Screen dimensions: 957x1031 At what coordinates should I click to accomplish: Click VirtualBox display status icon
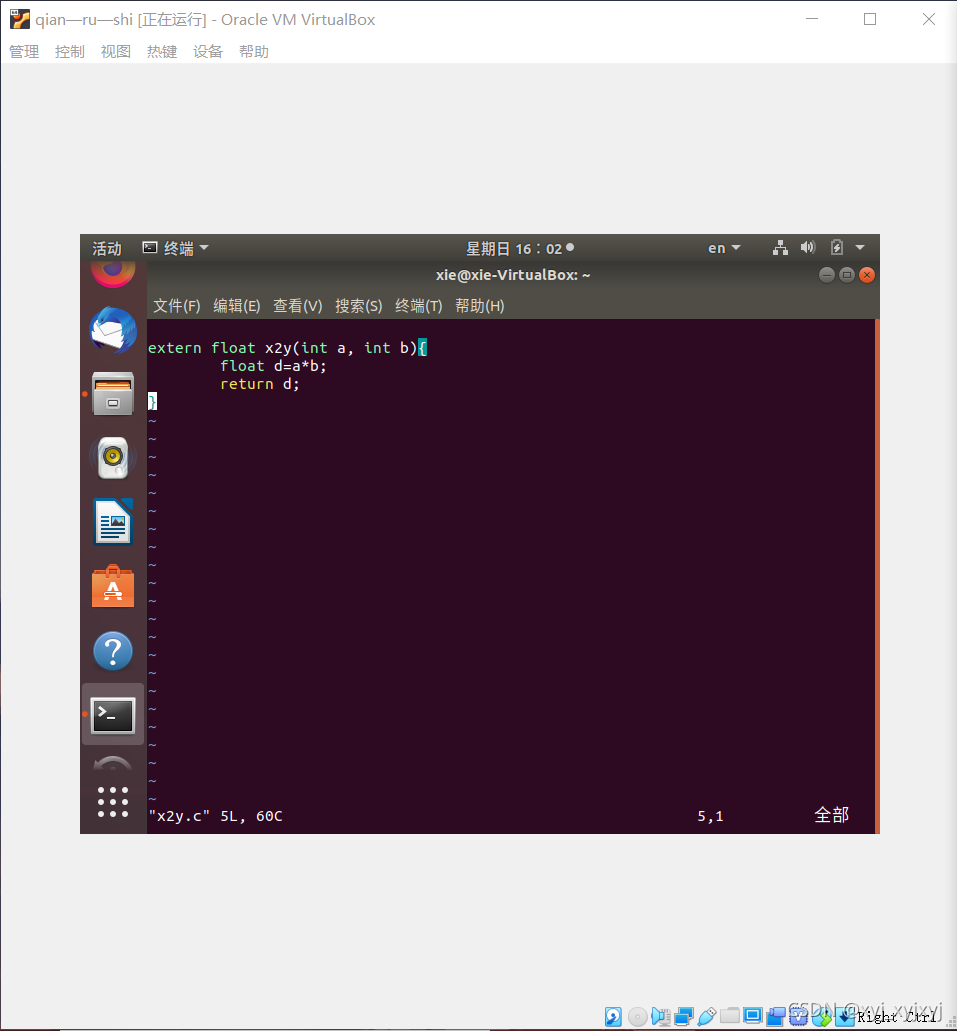(x=753, y=1017)
